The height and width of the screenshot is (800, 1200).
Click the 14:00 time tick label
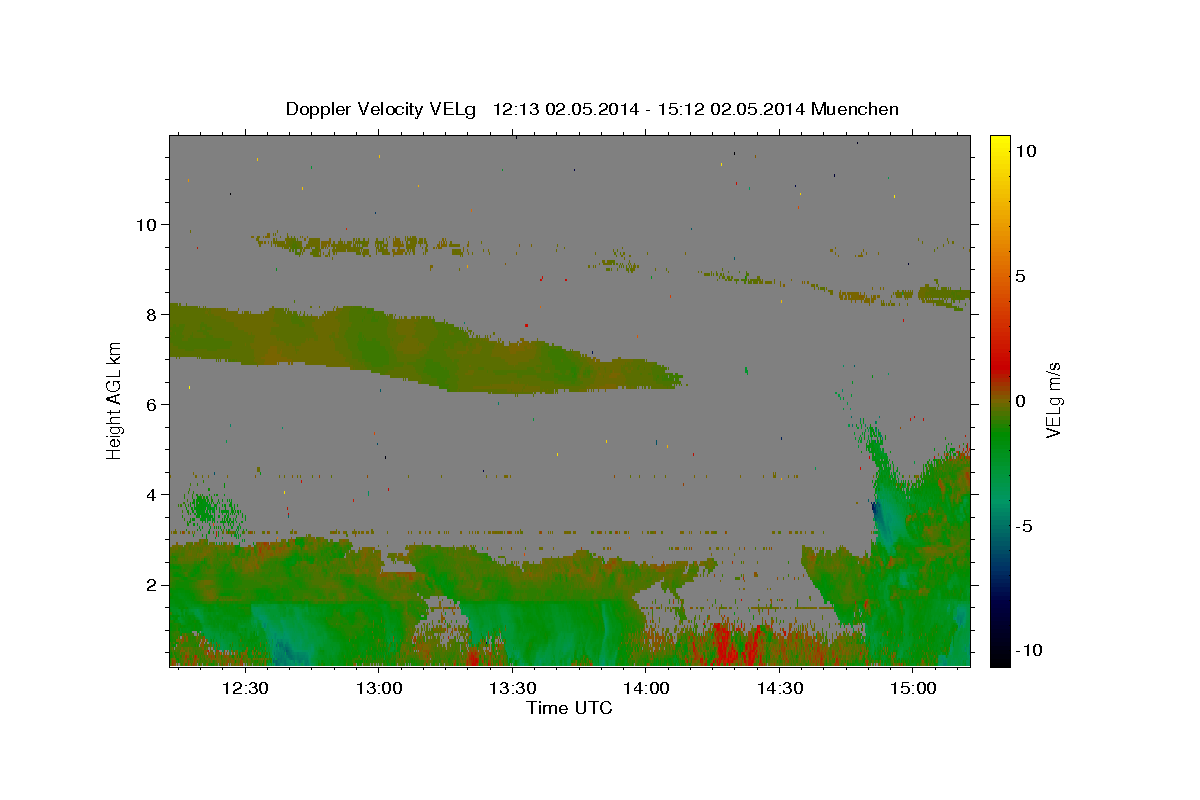(x=646, y=688)
